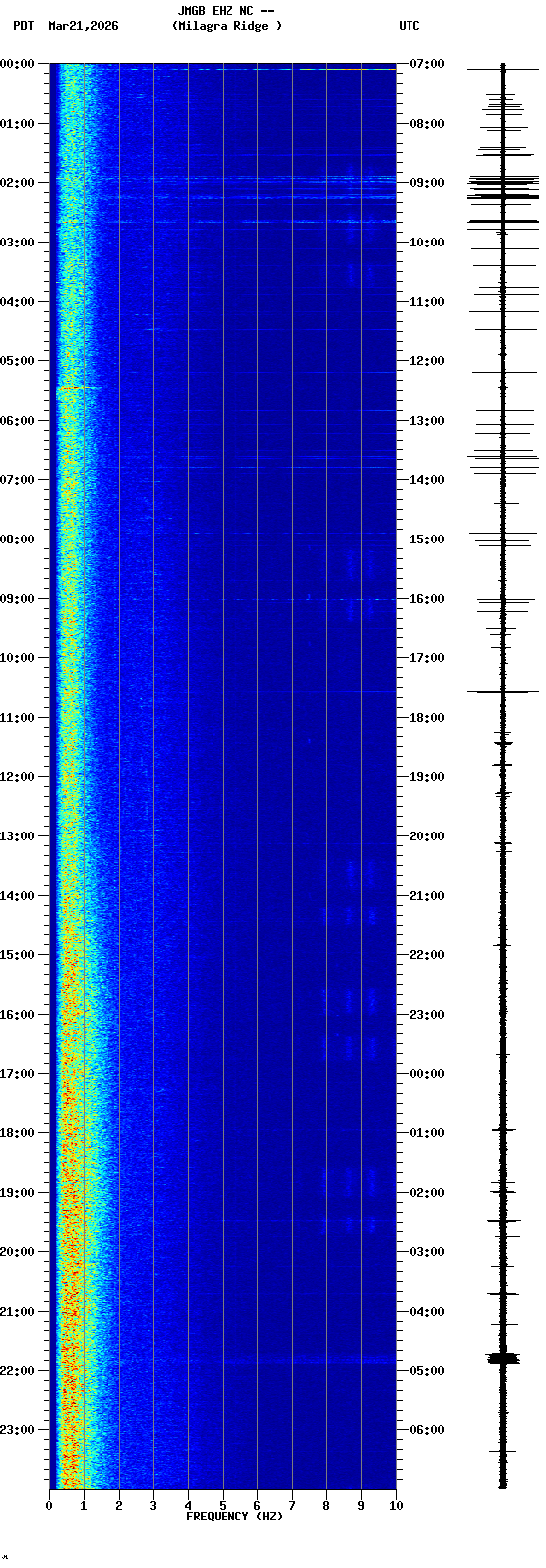Viewport: 546px width, 1568px height.
Task: Click the UTC '20:00' time label
Action: (427, 836)
